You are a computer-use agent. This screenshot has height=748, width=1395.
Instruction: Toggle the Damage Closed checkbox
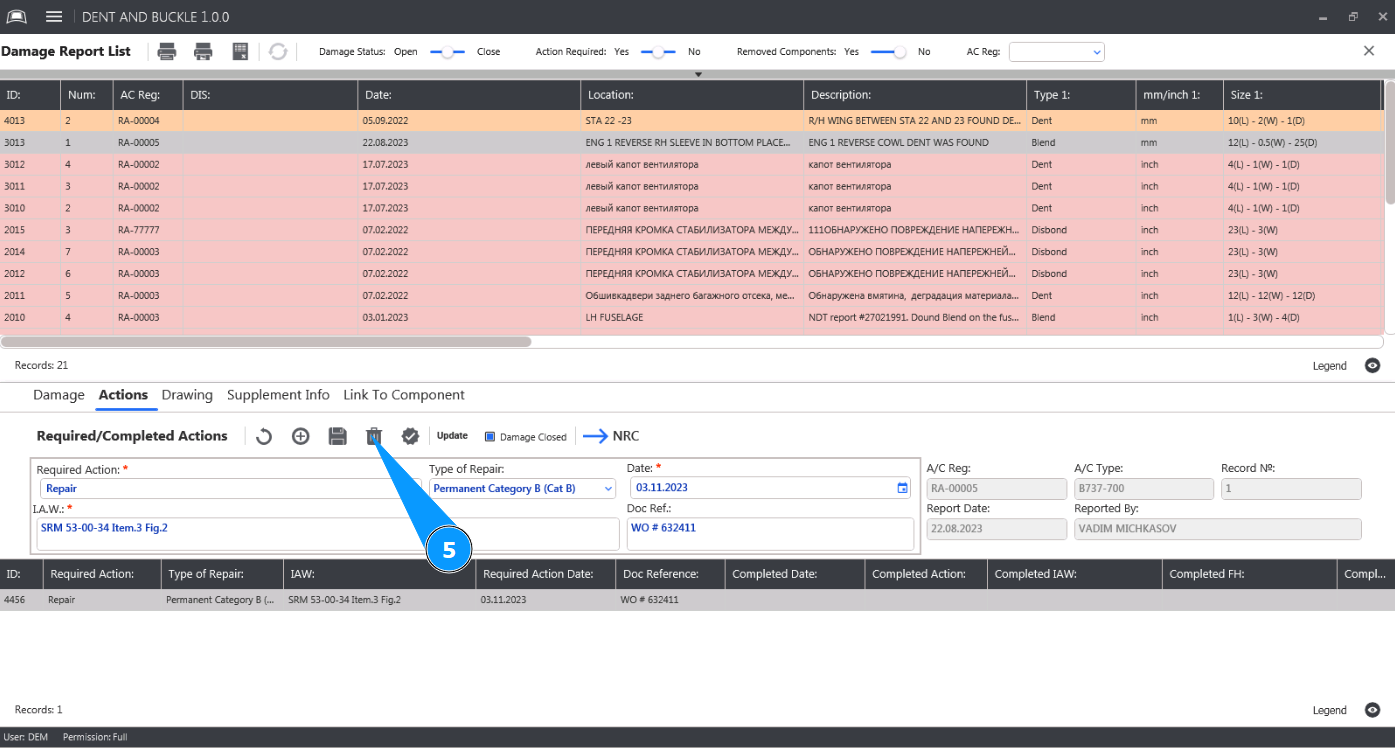(490, 437)
